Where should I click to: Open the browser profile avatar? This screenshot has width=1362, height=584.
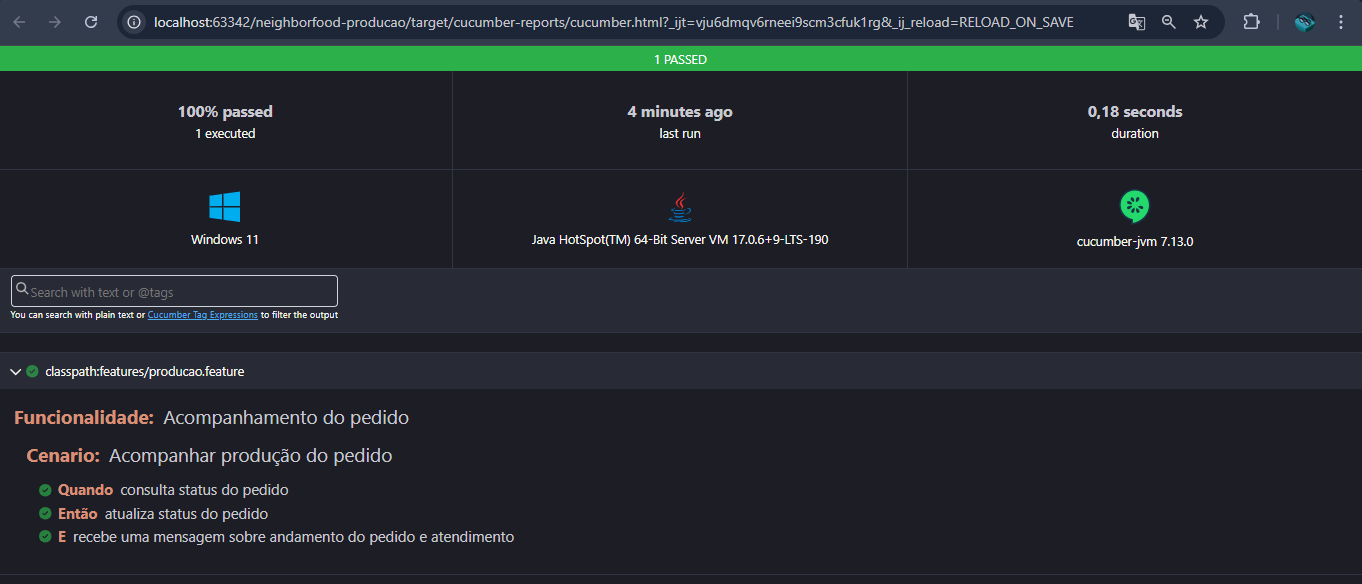(1304, 22)
